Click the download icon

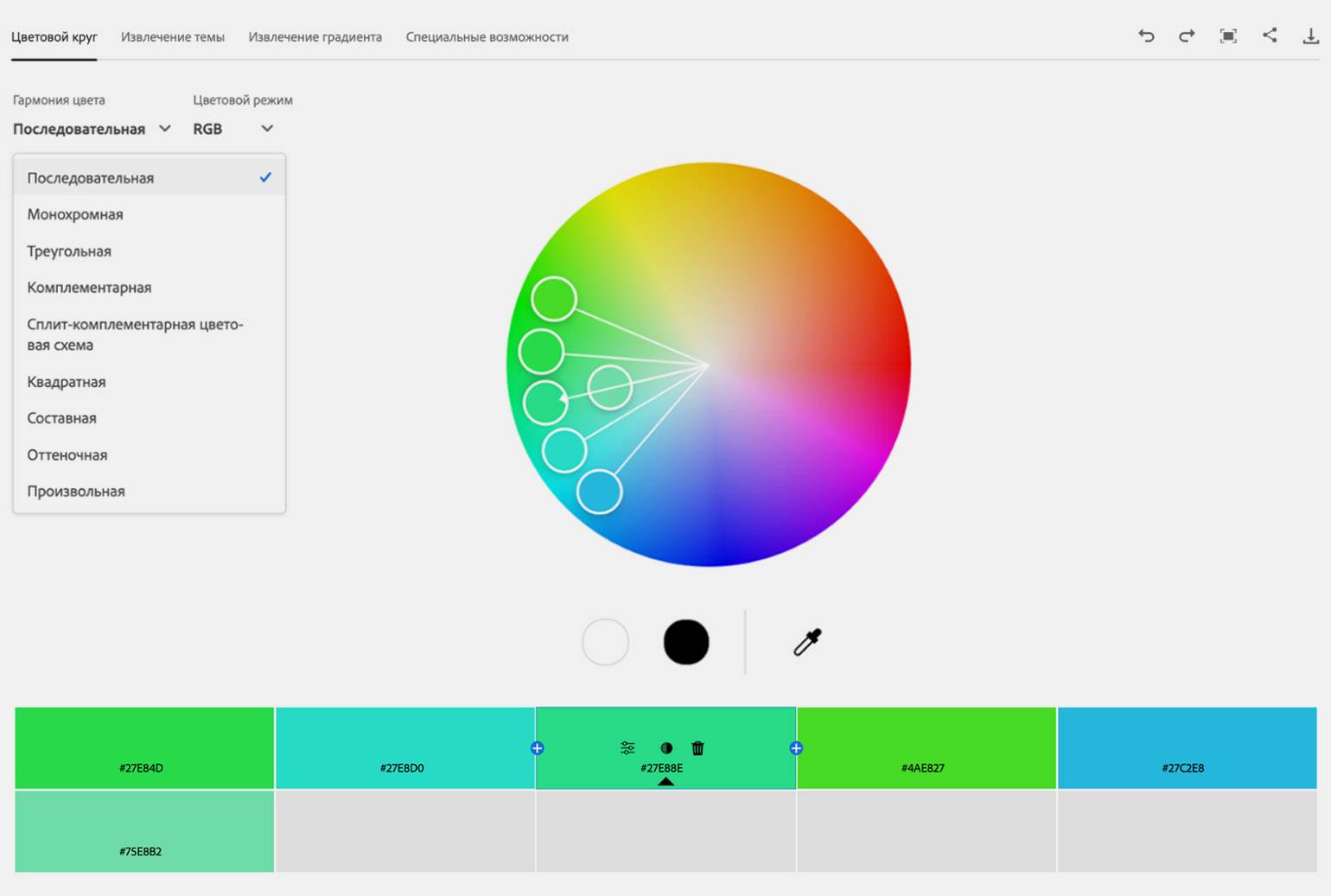coord(1310,35)
